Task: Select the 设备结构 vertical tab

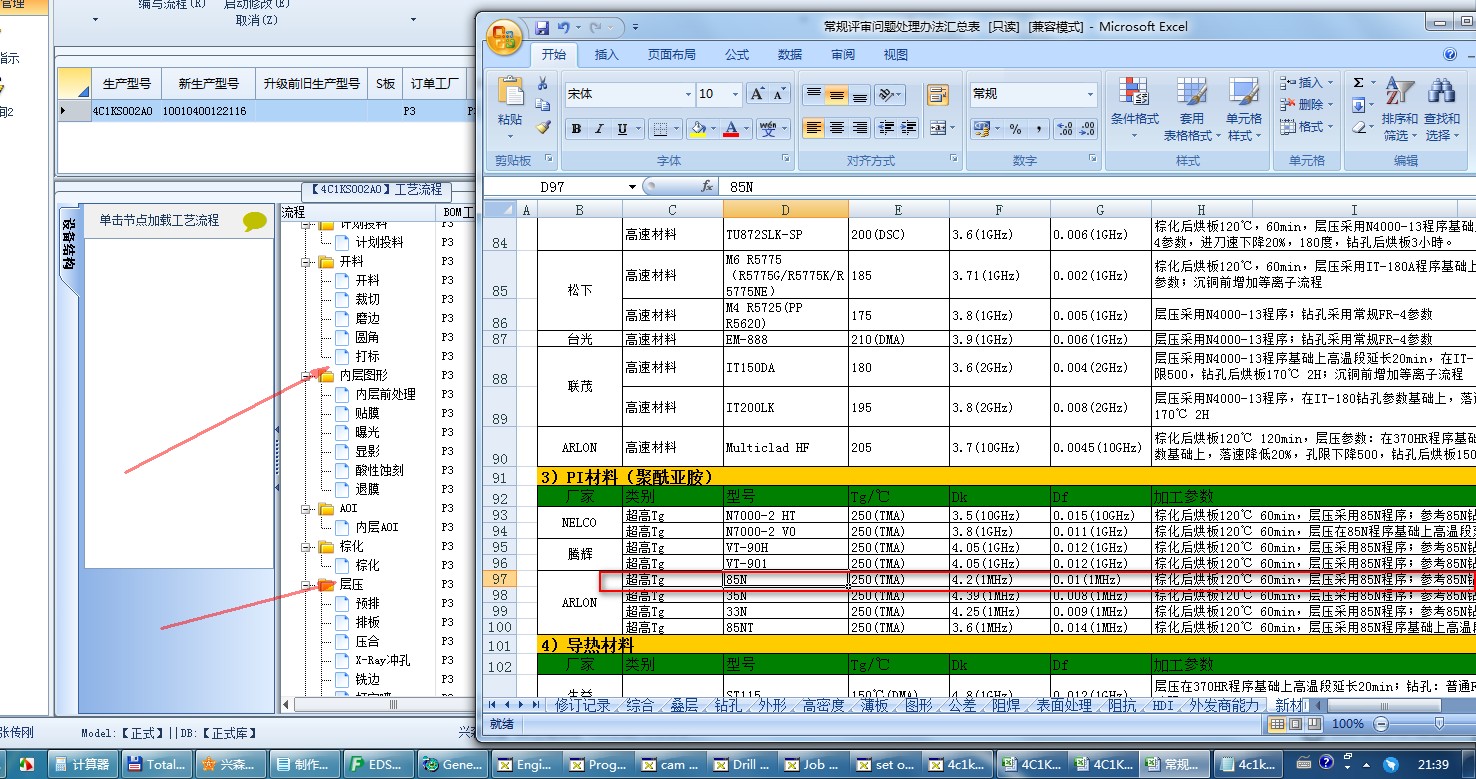Action: [x=68, y=246]
